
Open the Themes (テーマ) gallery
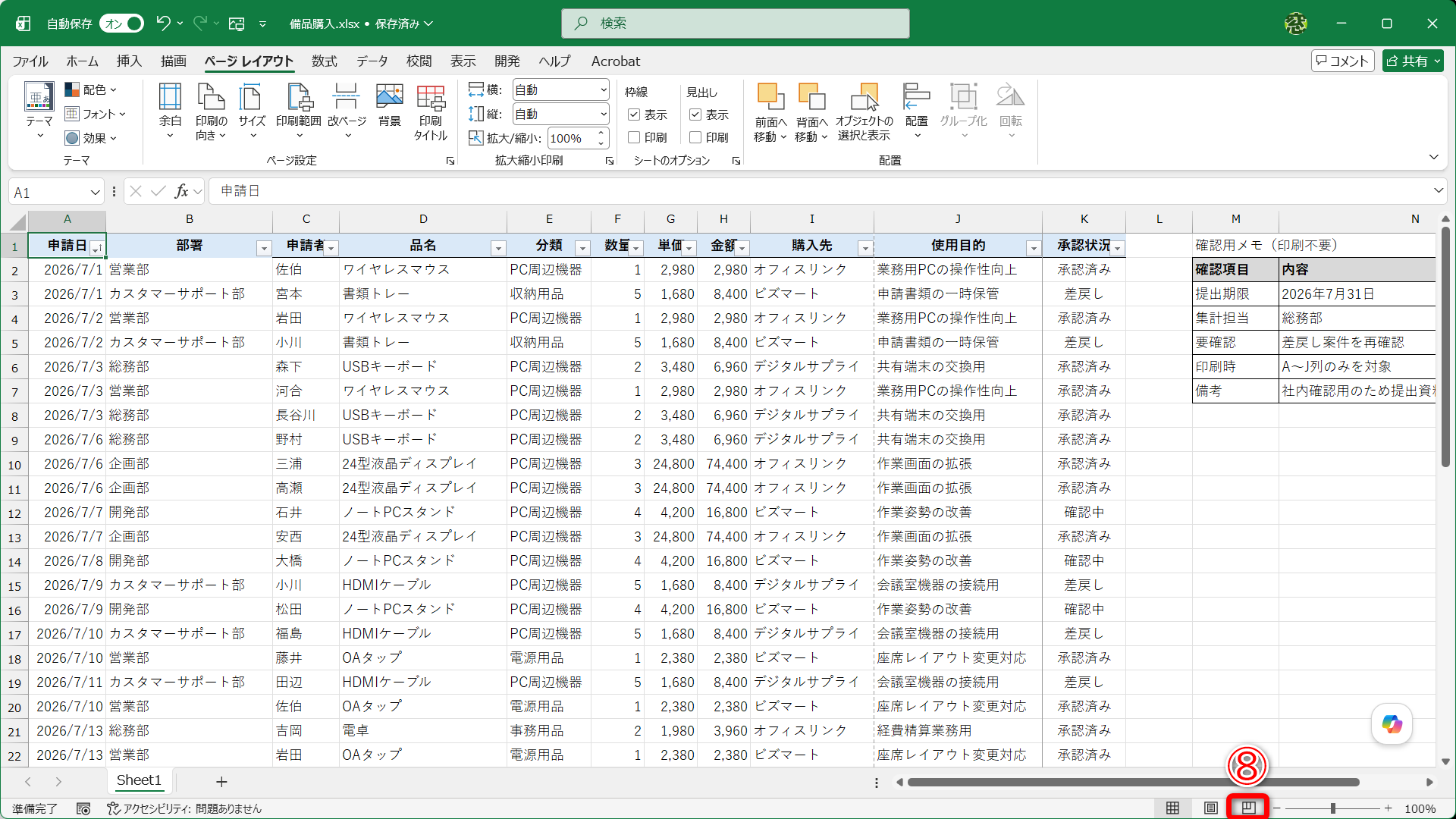39,111
